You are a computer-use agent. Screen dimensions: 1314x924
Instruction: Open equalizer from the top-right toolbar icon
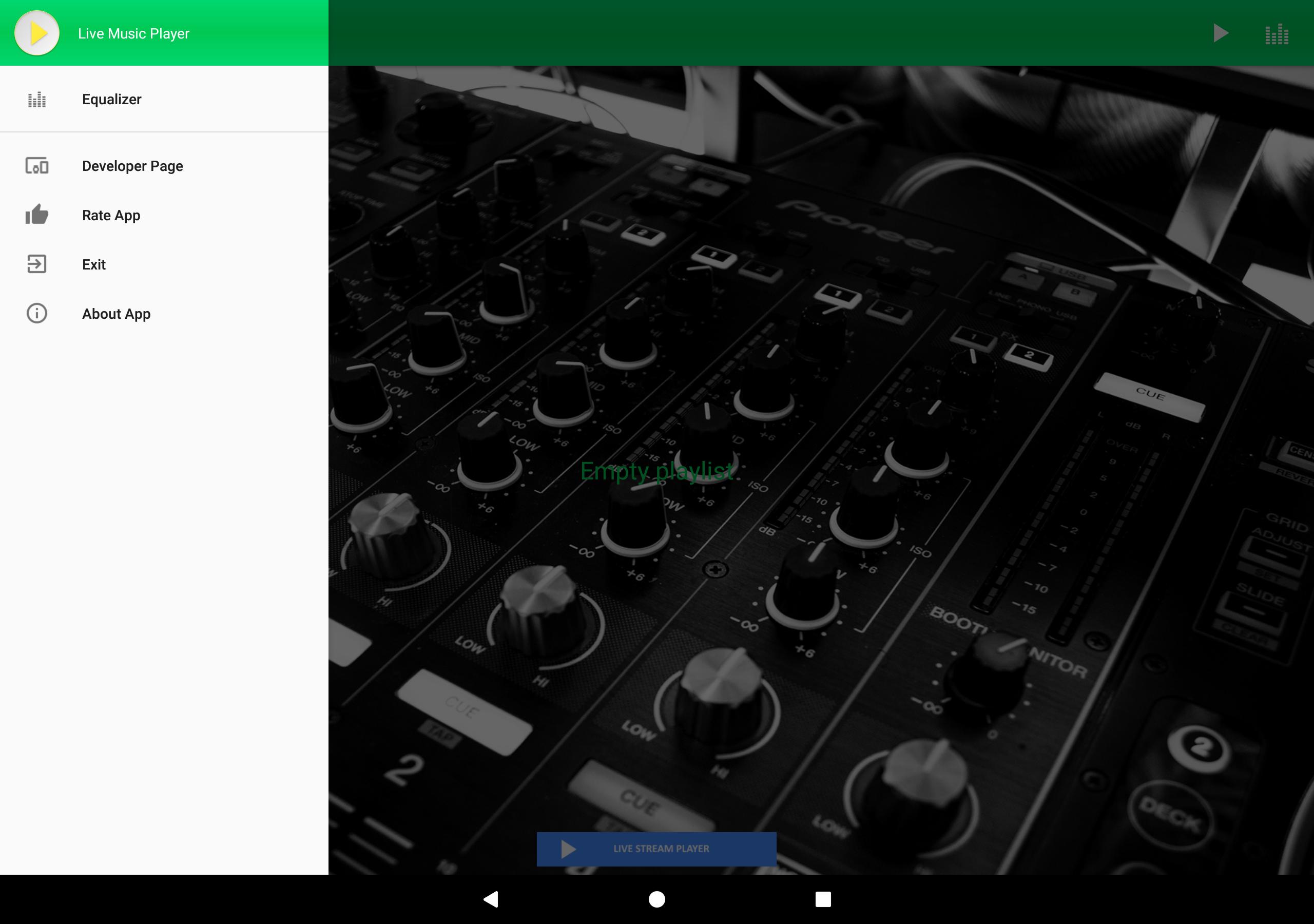point(1277,34)
